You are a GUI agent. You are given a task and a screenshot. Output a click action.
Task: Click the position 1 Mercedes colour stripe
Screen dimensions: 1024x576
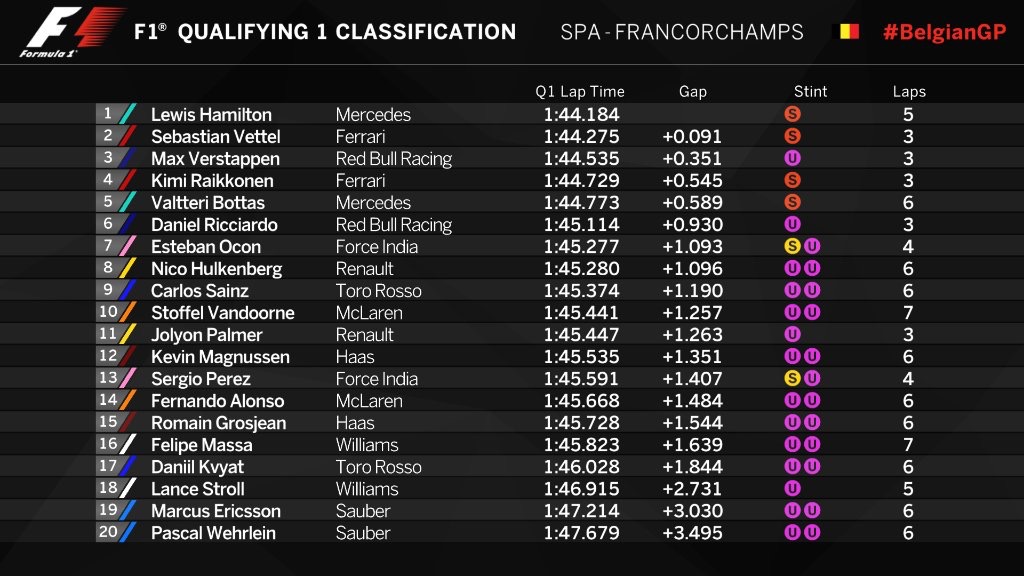click(128, 114)
